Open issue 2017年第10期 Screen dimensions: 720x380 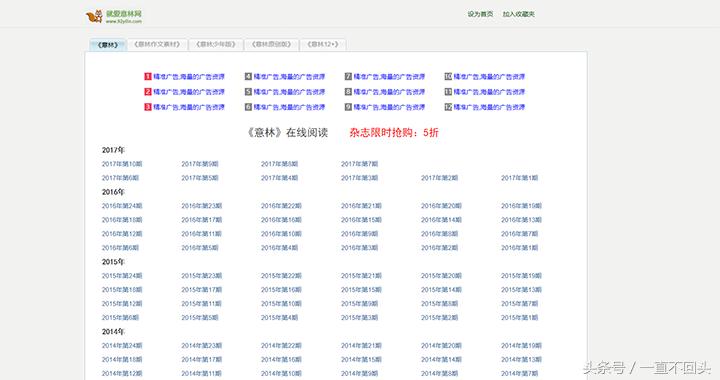tap(122, 164)
